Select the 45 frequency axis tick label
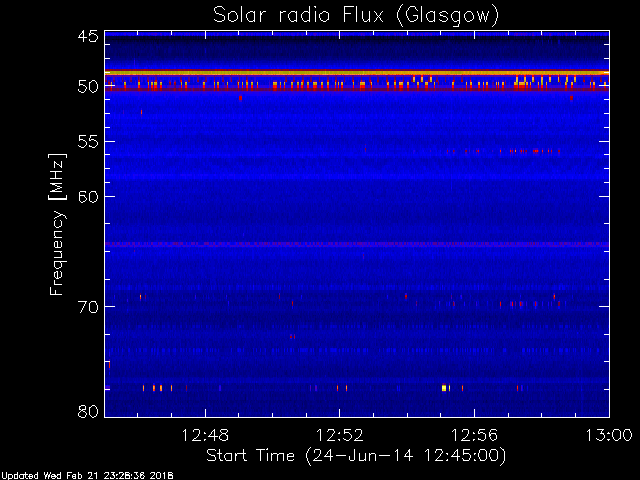 [88, 36]
